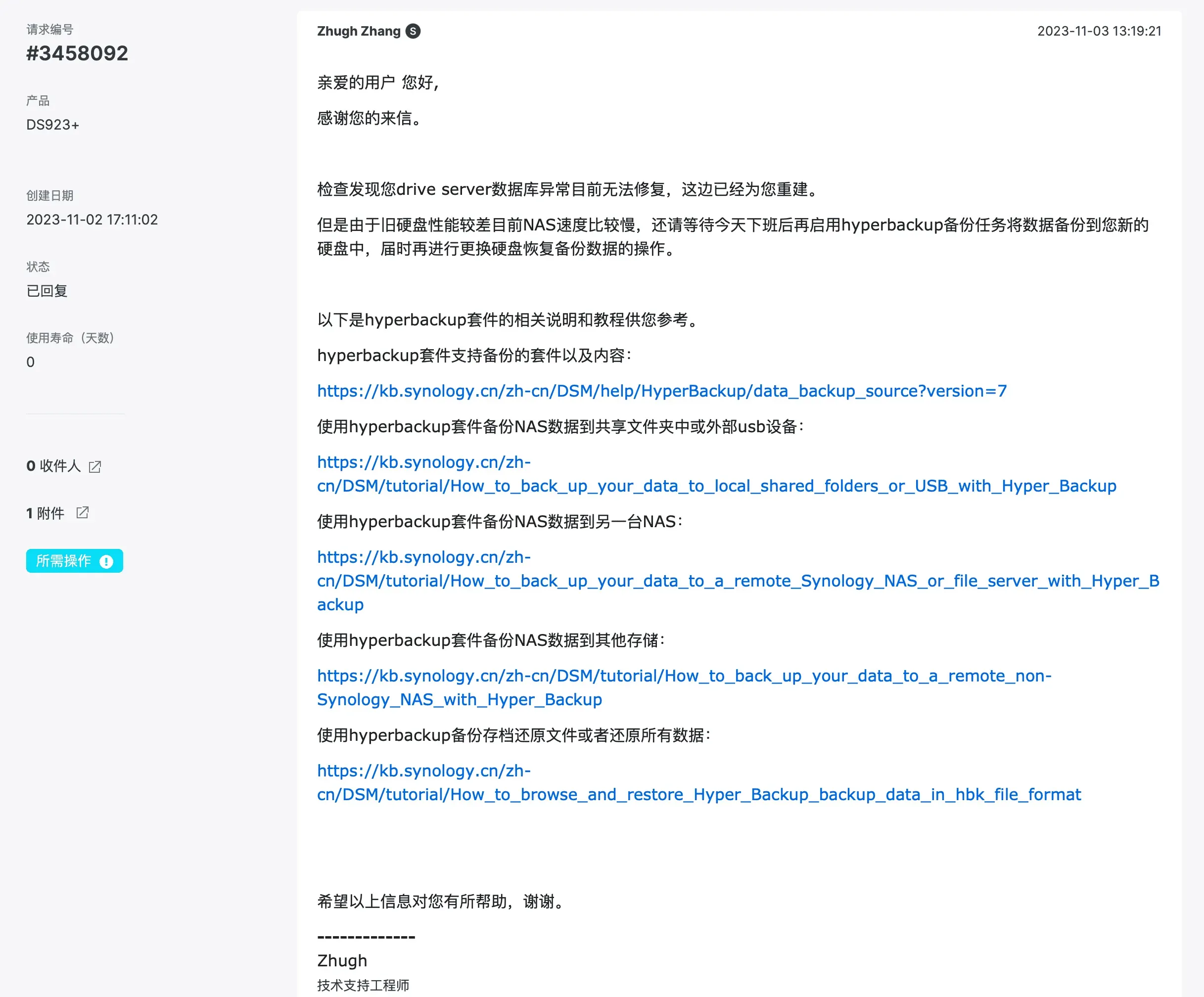The height and width of the screenshot is (997, 1204).
Task: Open the remote Synology NAS backup tutorial link
Action: (738, 581)
